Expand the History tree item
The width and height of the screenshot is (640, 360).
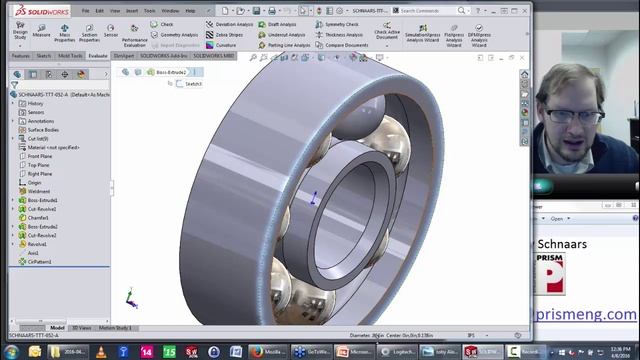point(13,104)
